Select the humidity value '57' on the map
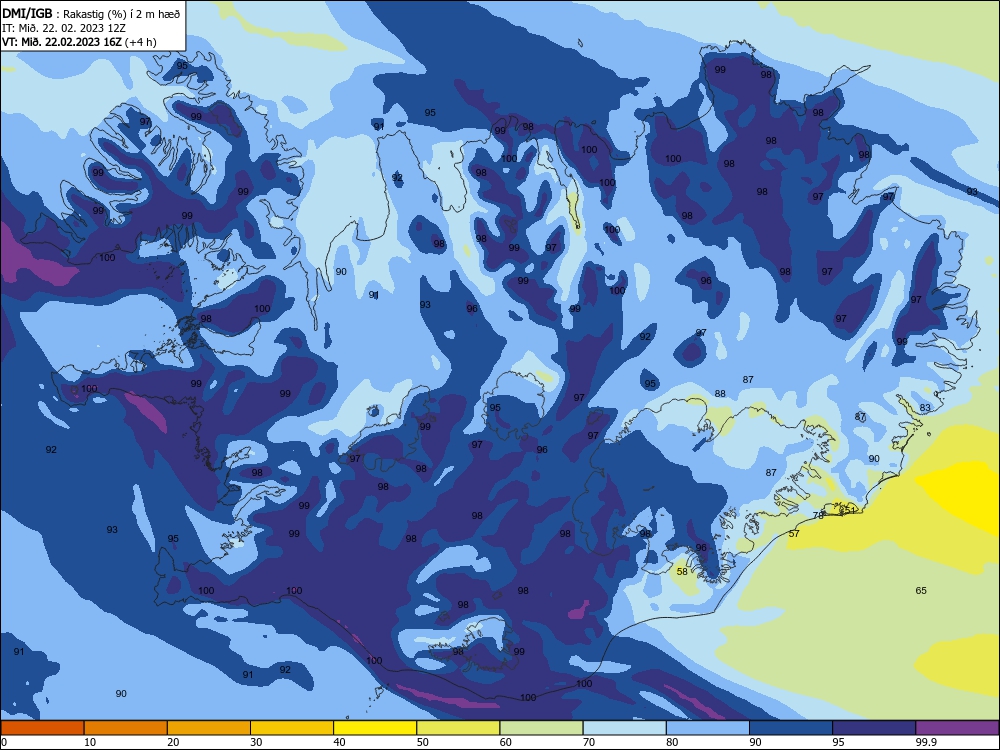This screenshot has width=1000, height=750. click(x=794, y=534)
